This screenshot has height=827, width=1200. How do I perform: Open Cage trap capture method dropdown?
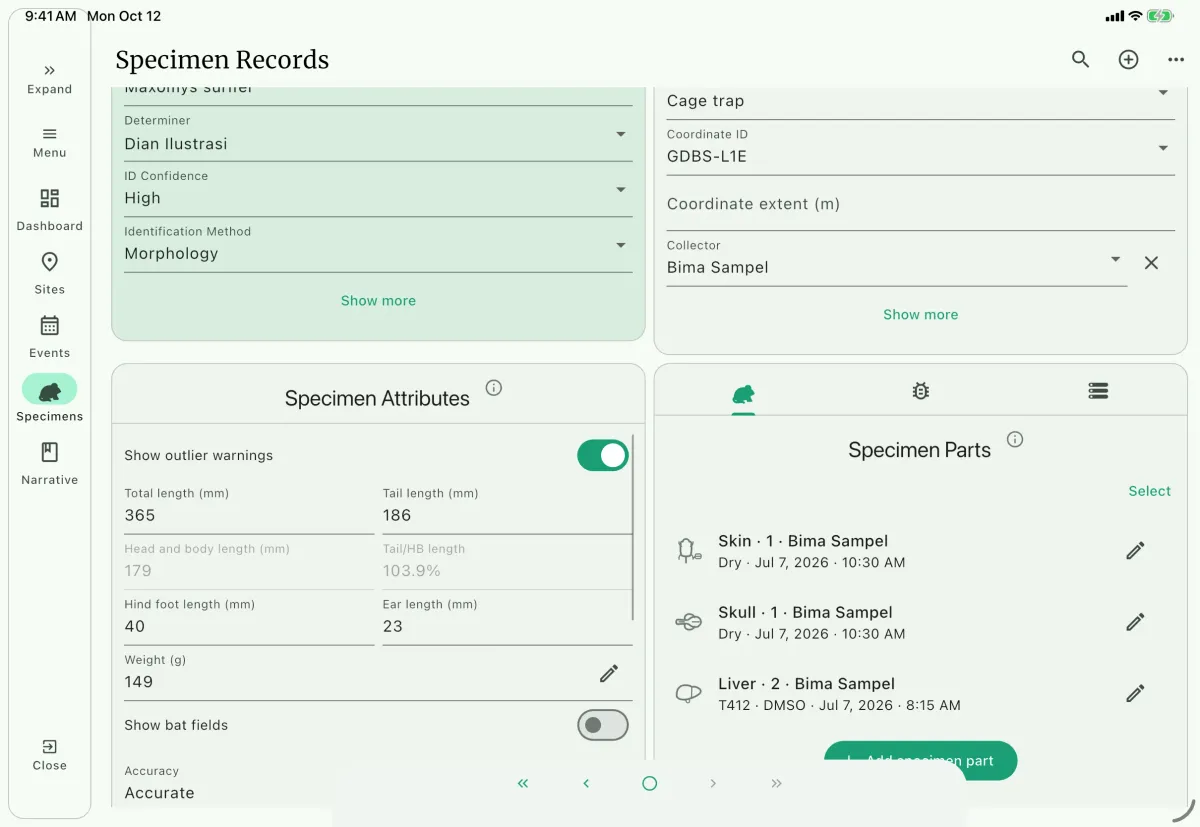[920, 100]
